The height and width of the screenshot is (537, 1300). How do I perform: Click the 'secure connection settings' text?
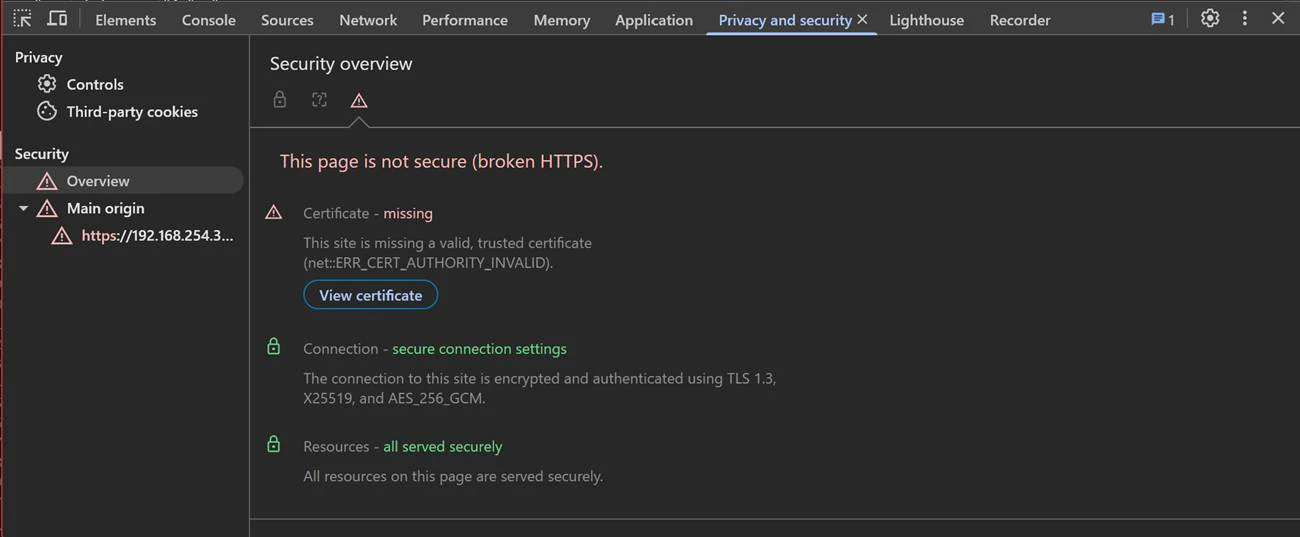479,349
